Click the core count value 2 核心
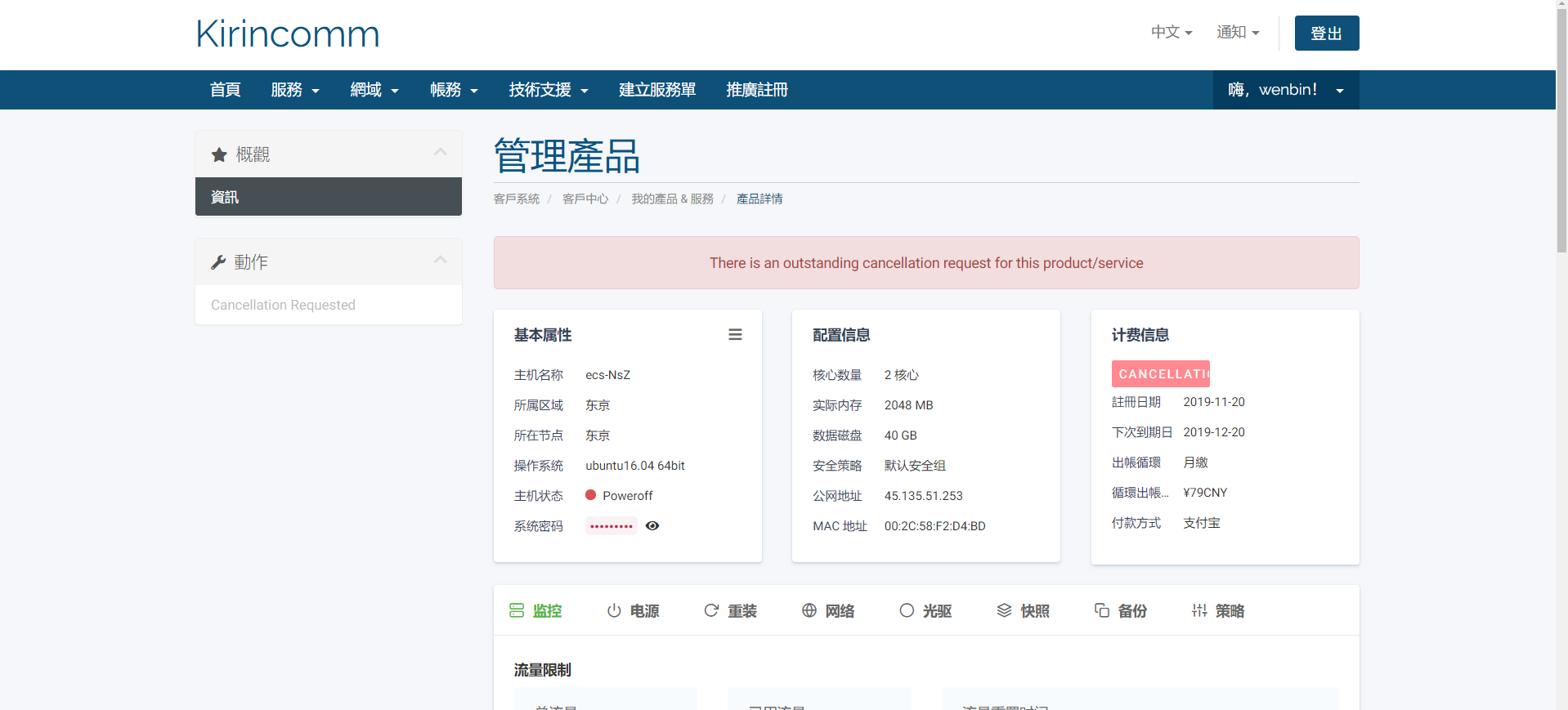1568x710 pixels. [902, 375]
